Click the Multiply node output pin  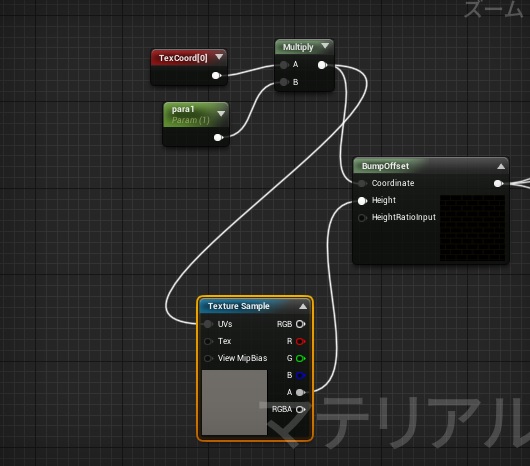click(x=322, y=65)
